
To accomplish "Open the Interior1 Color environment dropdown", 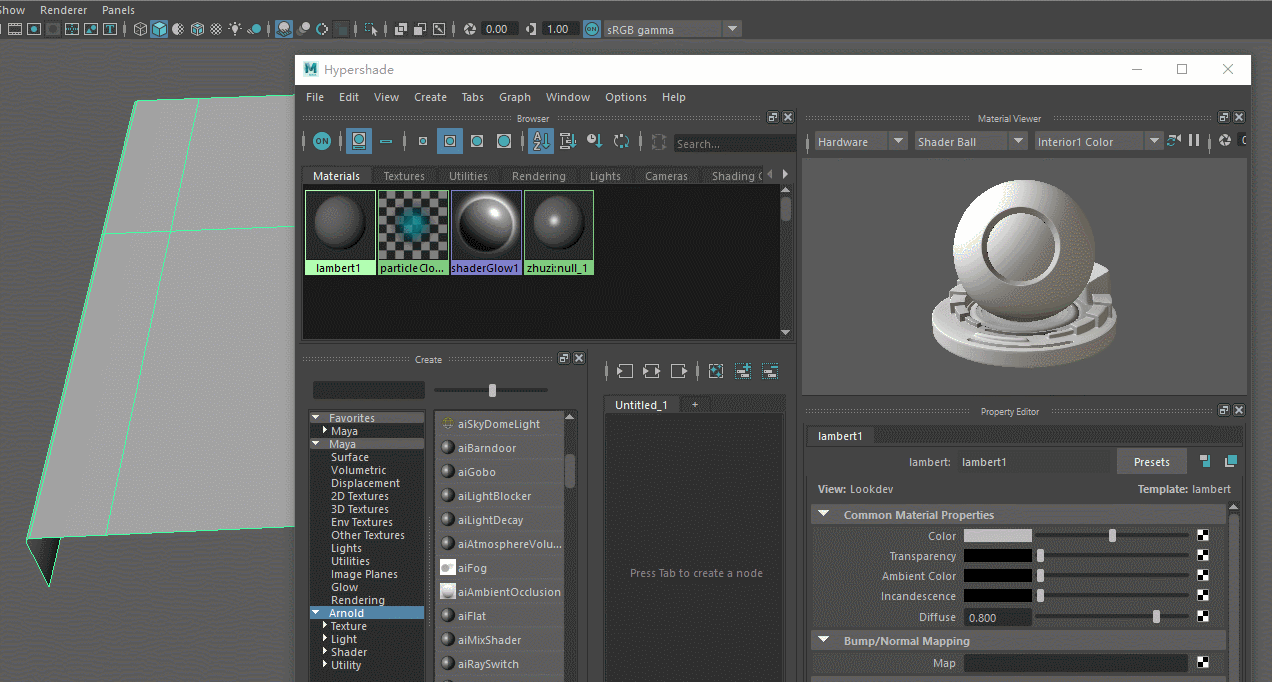I will [1098, 141].
